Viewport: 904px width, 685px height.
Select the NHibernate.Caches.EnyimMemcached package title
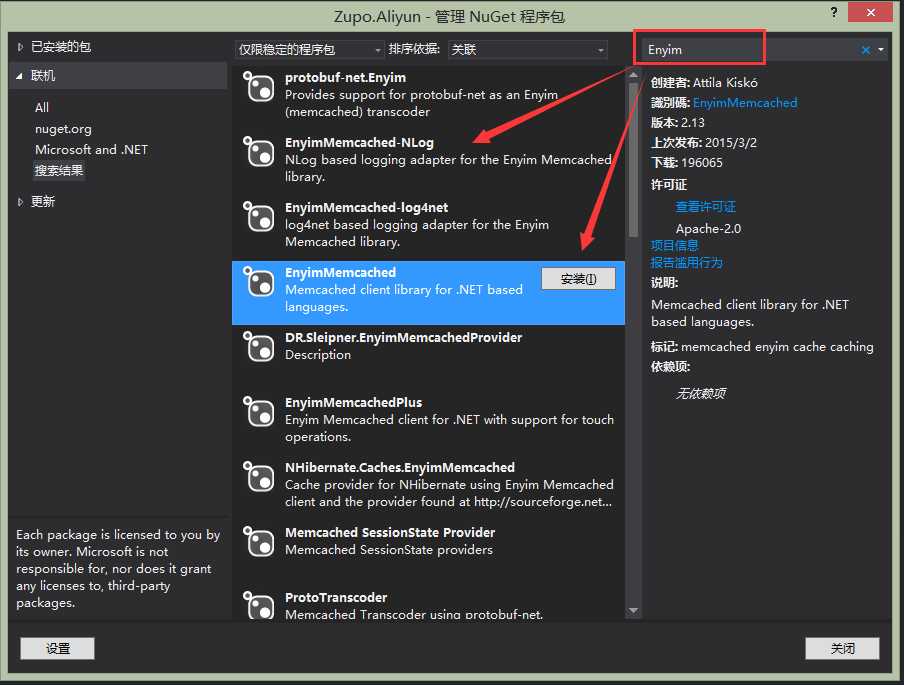point(400,468)
